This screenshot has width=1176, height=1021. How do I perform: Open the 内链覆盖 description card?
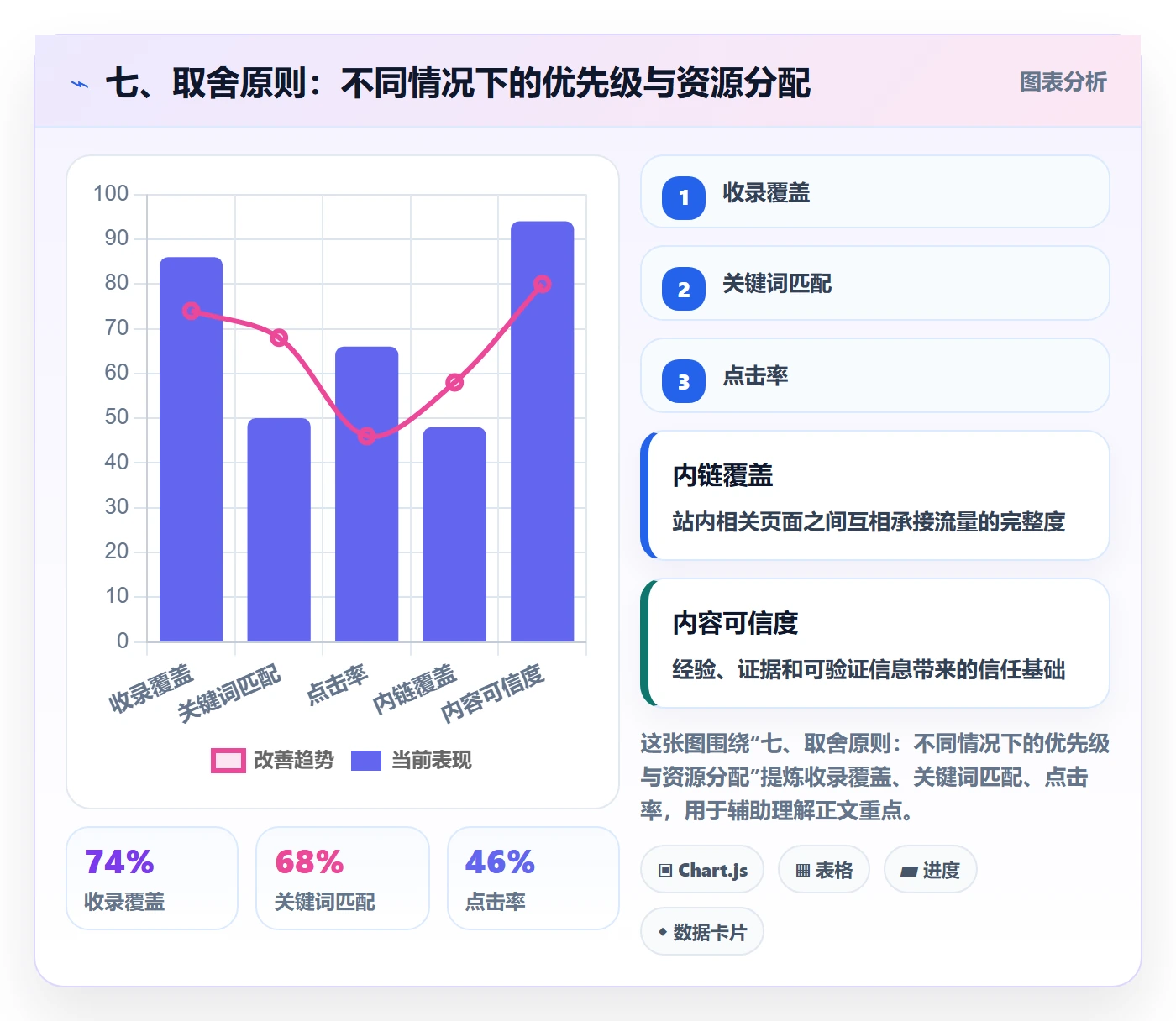click(875, 495)
